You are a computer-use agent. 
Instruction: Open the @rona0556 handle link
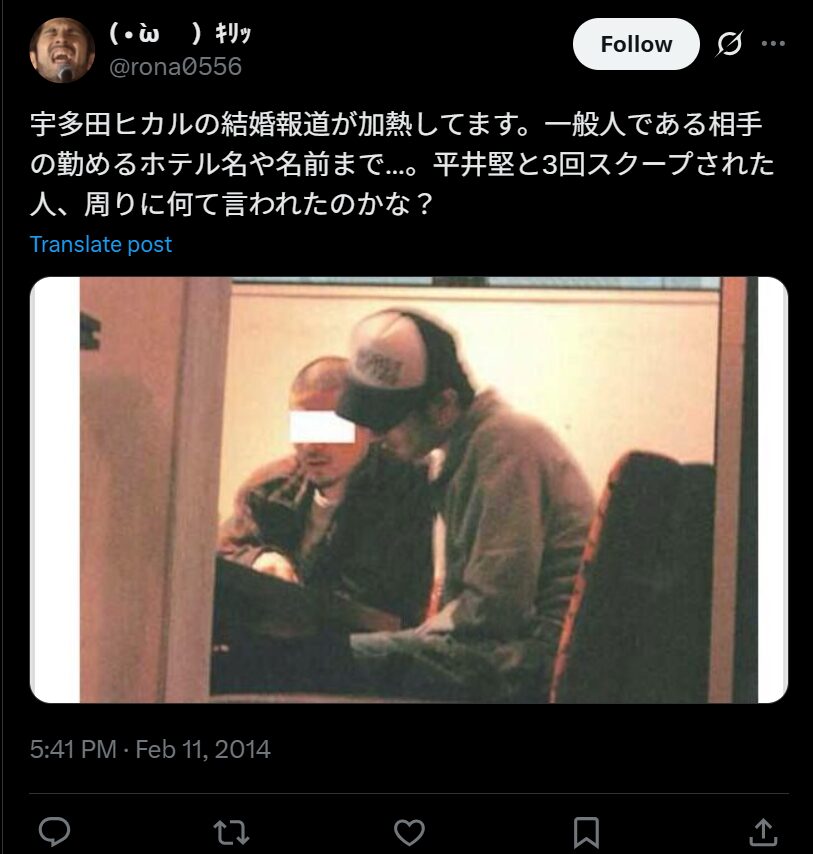pos(175,67)
